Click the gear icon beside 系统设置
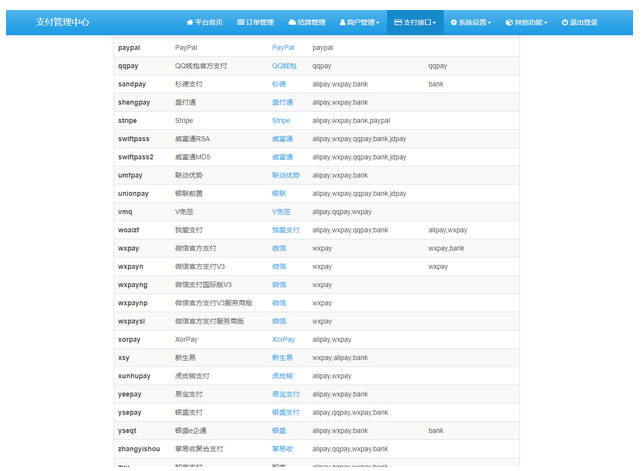The image size is (643, 471). click(x=454, y=21)
